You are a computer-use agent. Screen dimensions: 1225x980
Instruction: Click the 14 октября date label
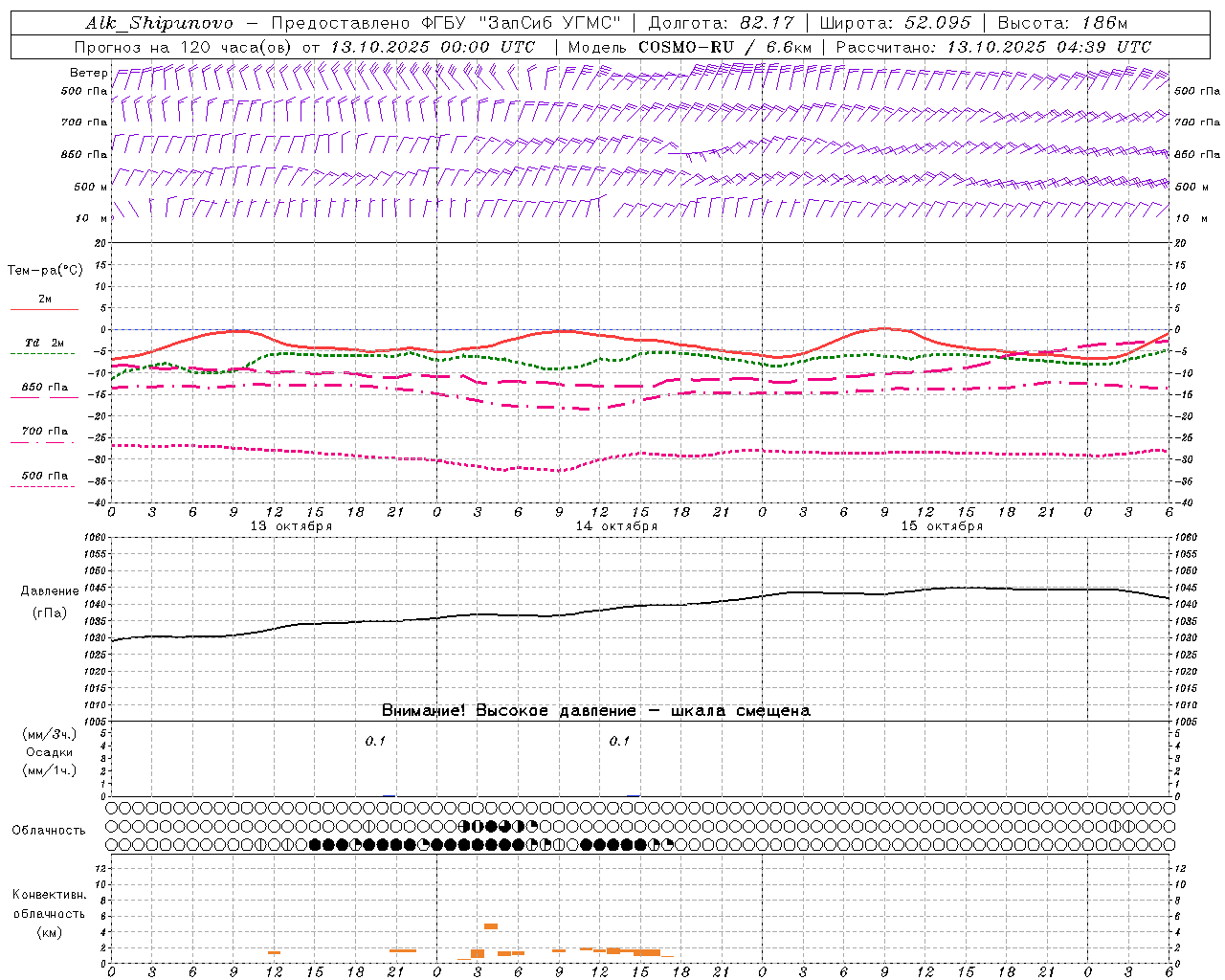pyautogui.click(x=616, y=526)
